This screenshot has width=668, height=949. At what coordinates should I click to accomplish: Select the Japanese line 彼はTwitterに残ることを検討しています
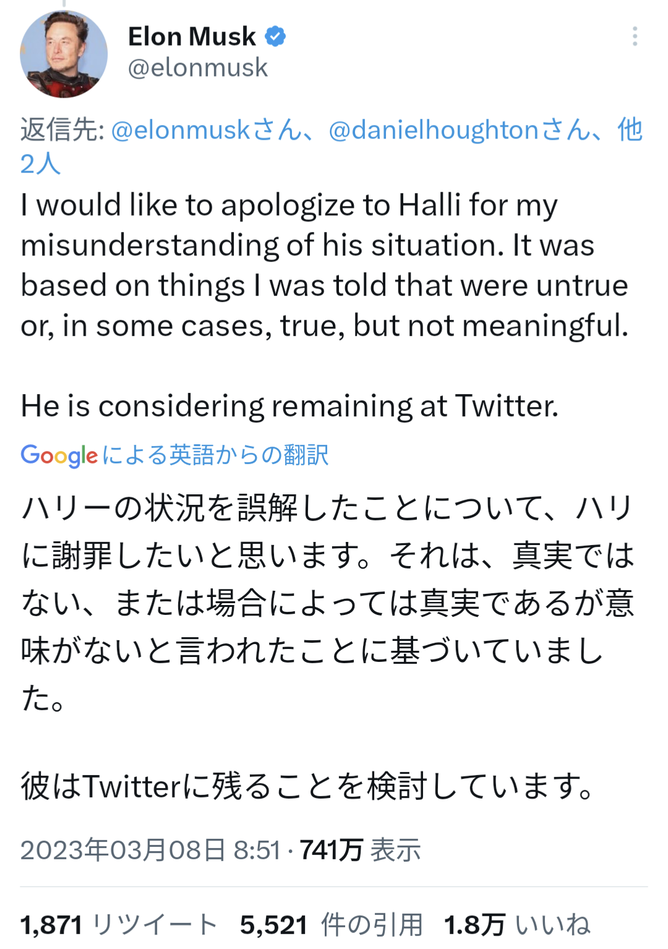point(307,786)
